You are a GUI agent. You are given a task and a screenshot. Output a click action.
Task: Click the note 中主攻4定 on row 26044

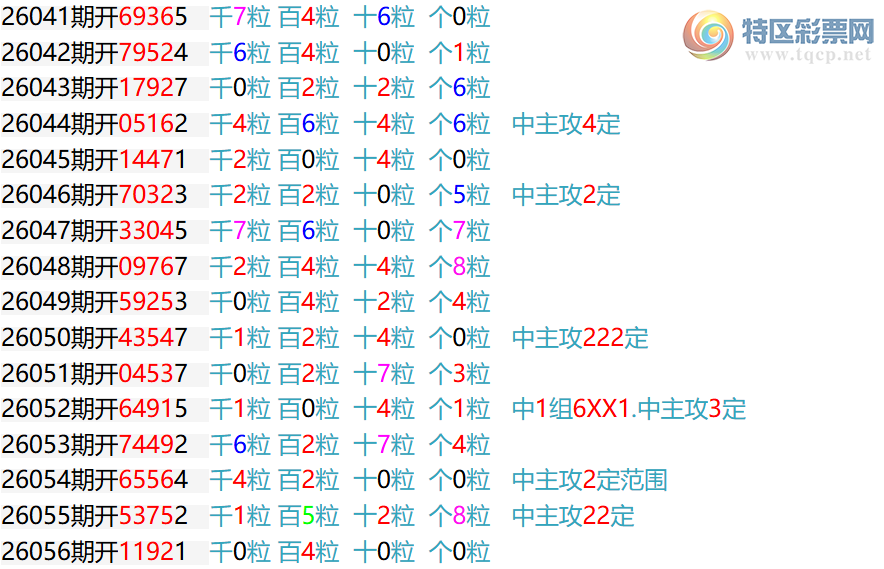(566, 123)
